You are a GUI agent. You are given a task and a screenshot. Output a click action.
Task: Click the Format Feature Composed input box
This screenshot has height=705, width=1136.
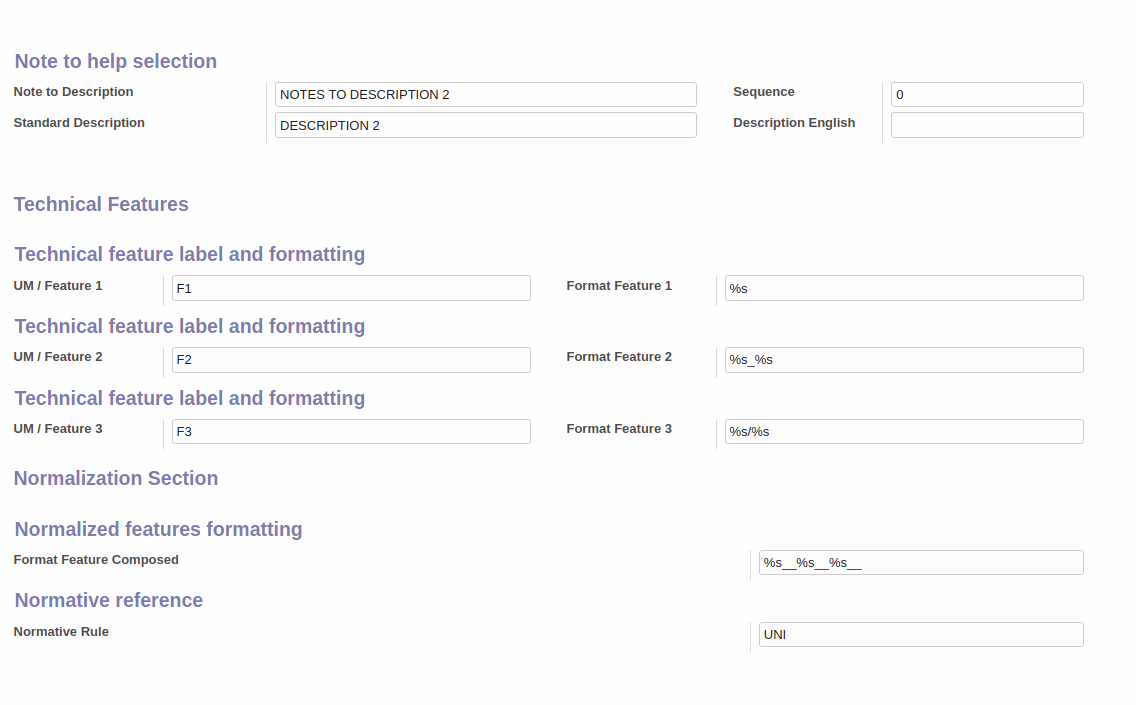(x=920, y=563)
